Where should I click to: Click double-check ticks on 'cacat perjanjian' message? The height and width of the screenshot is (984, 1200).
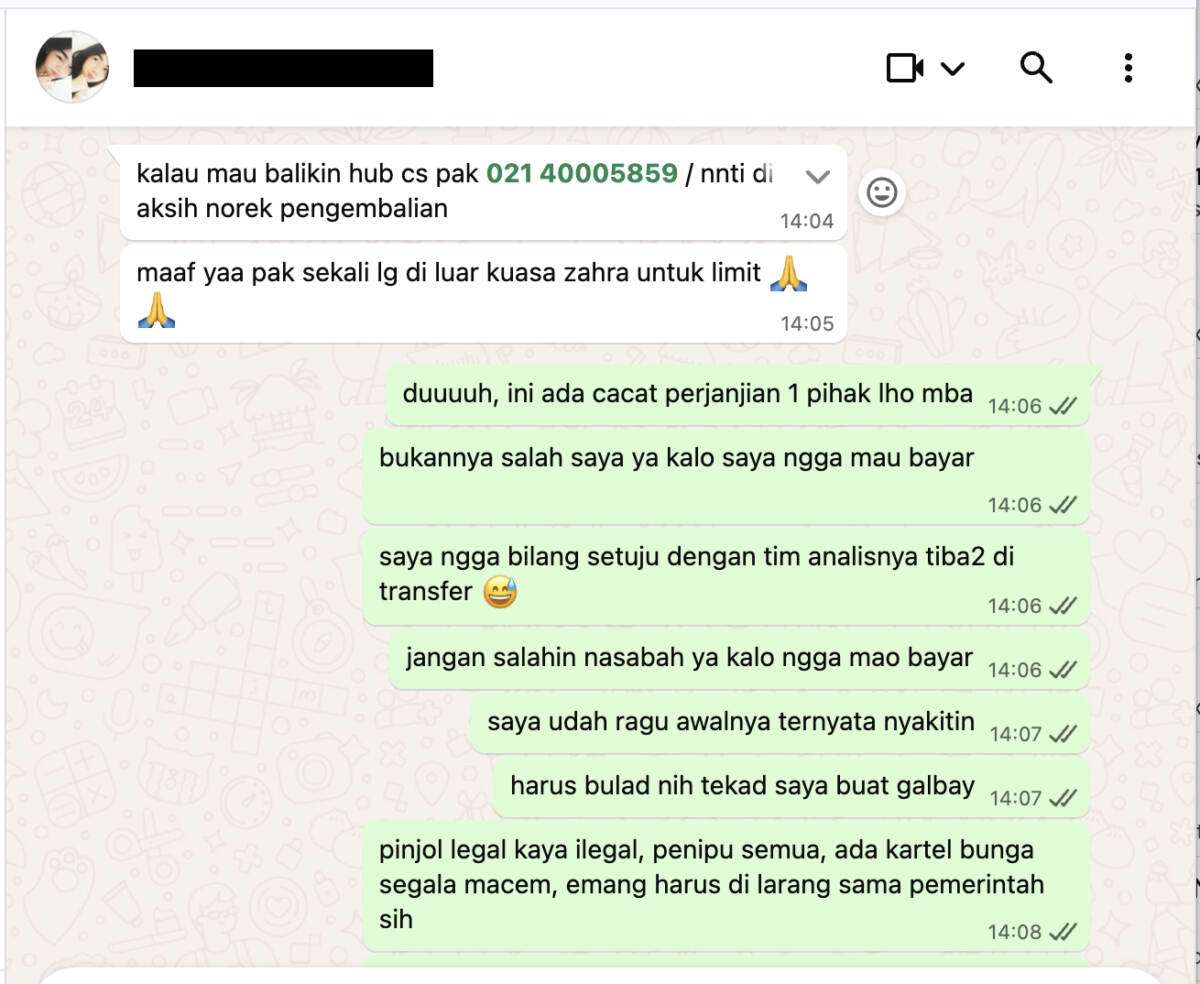[x=1063, y=406]
